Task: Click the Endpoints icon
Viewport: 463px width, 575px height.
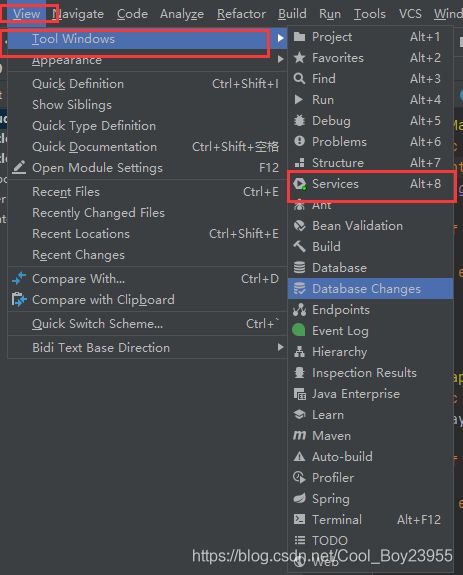Action: pos(300,310)
